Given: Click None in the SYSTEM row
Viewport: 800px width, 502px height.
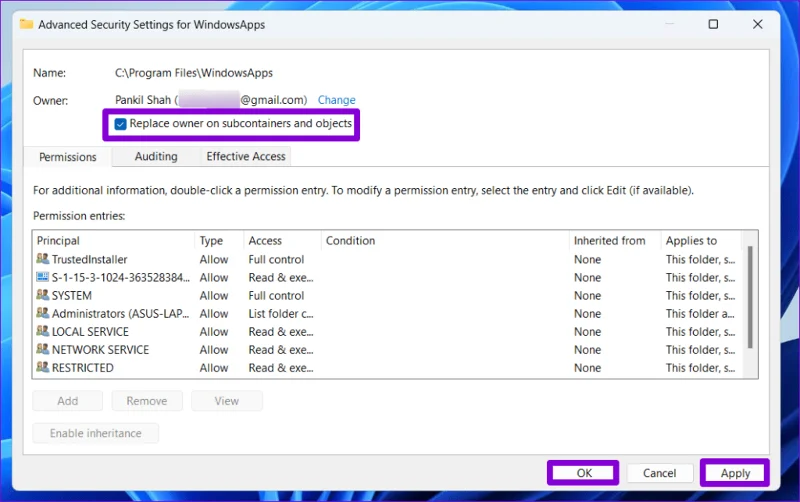Looking at the screenshot, I should (x=587, y=295).
